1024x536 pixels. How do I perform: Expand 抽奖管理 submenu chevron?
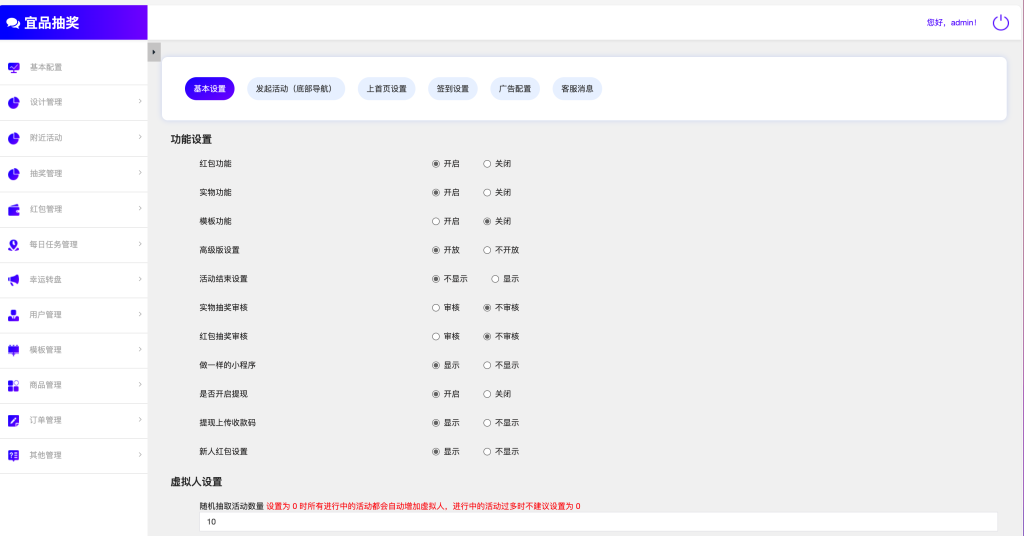140,173
